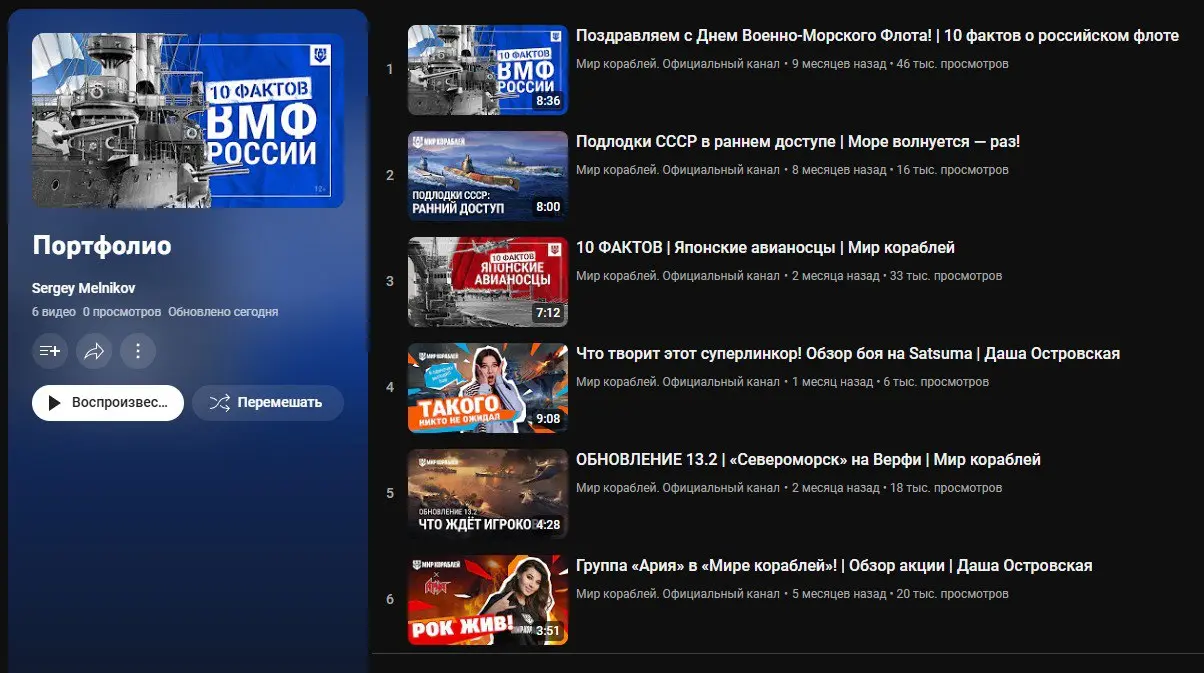Open the Японские авианосцы video thumbnail
This screenshot has width=1204, height=673.
click(x=488, y=282)
